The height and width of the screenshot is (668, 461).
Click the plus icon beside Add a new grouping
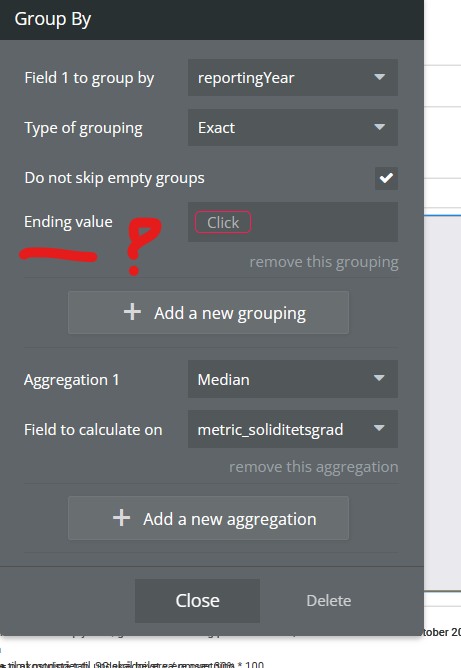(x=132, y=312)
